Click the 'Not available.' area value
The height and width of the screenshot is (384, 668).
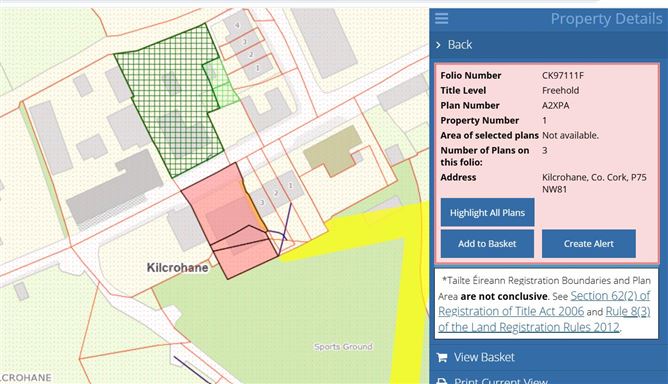pyautogui.click(x=570, y=135)
